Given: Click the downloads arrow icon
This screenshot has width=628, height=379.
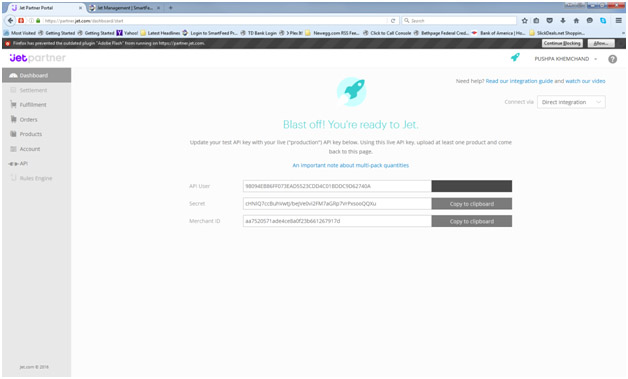Looking at the screenshot, I should click(563, 20).
